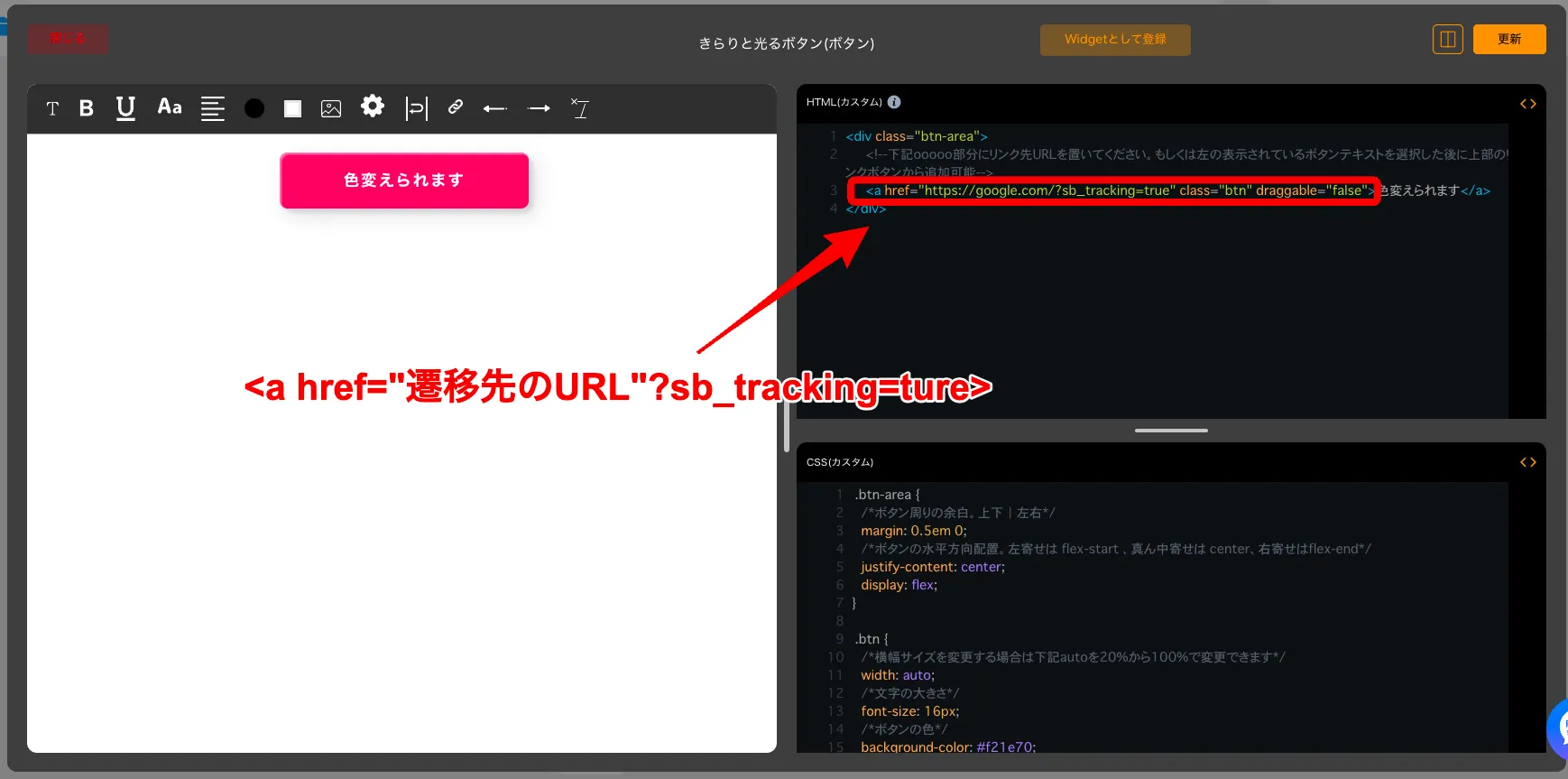Click the display: flex; CSS line
1568x779 pixels.
pyautogui.click(x=899, y=585)
